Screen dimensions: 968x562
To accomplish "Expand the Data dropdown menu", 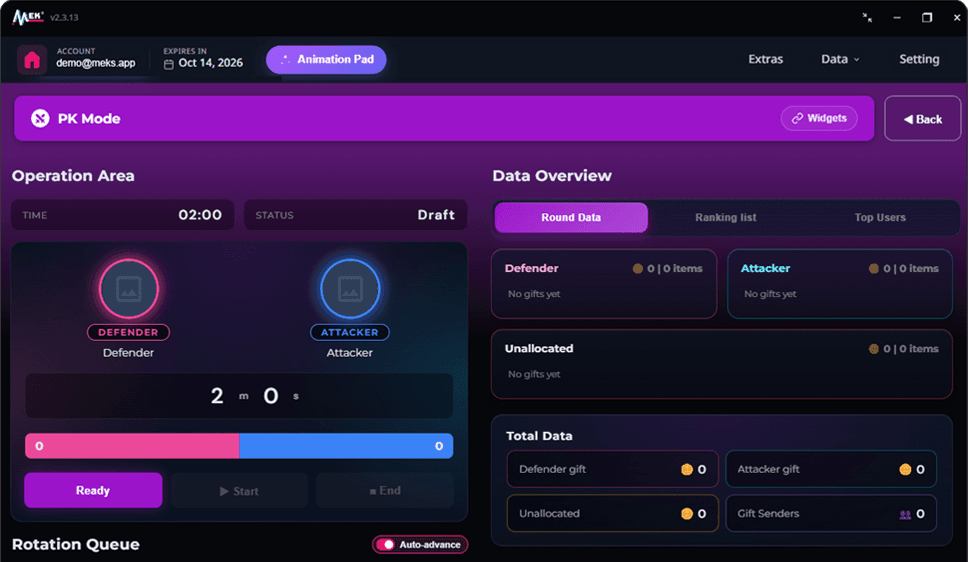I will pos(840,59).
